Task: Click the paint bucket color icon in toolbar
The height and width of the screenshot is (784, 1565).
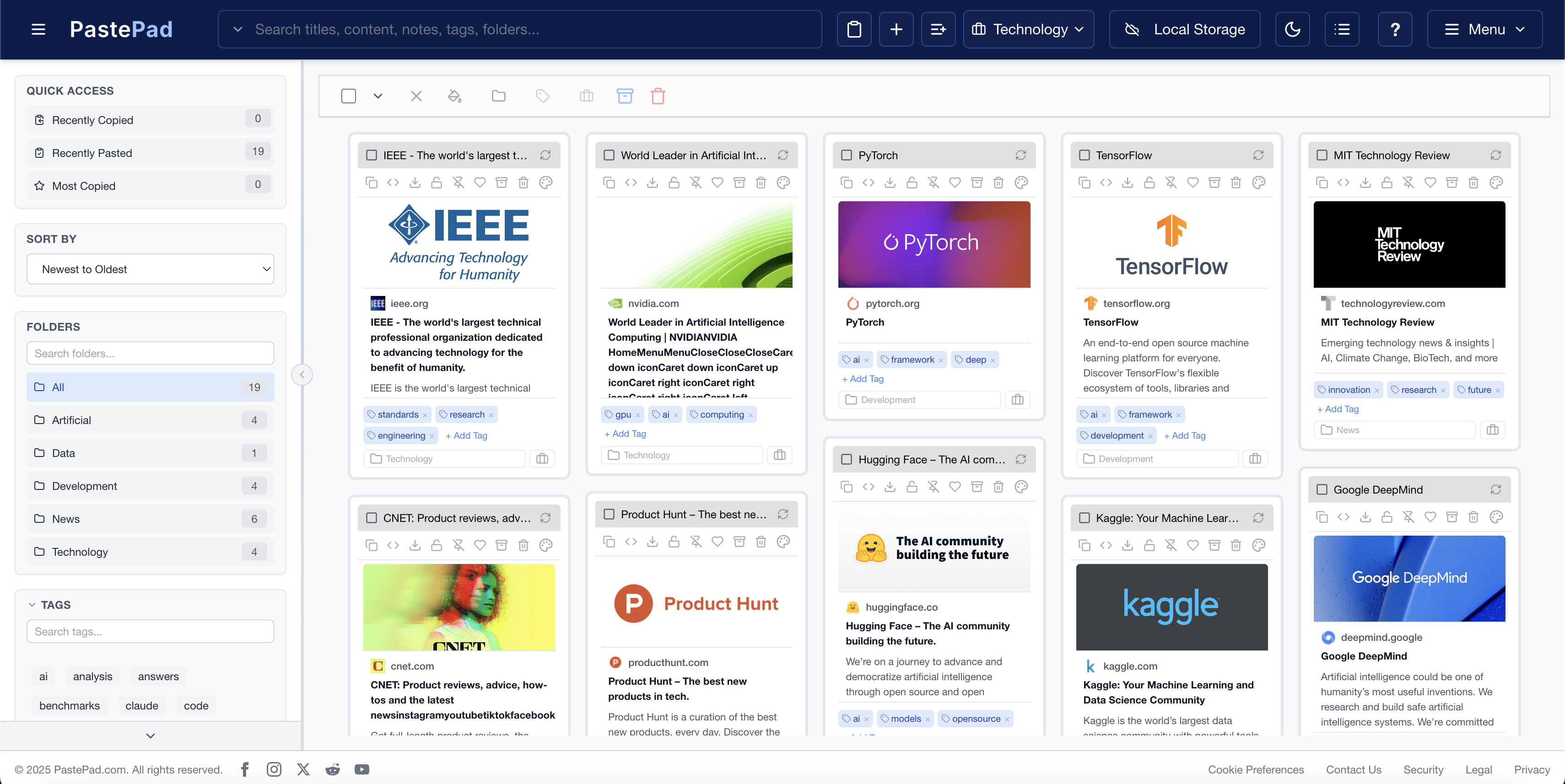Action: 454,96
